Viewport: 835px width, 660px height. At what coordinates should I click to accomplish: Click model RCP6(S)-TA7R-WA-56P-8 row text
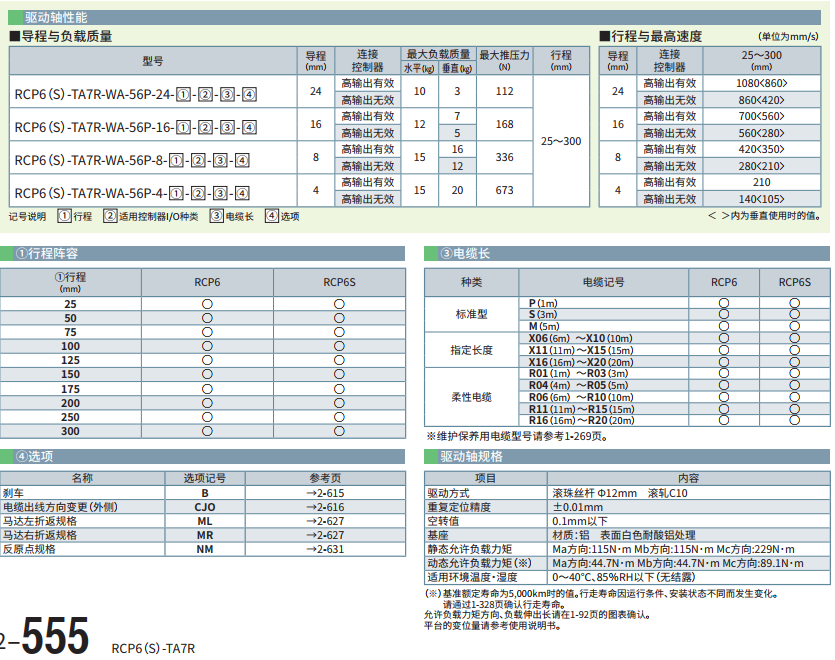(132, 161)
